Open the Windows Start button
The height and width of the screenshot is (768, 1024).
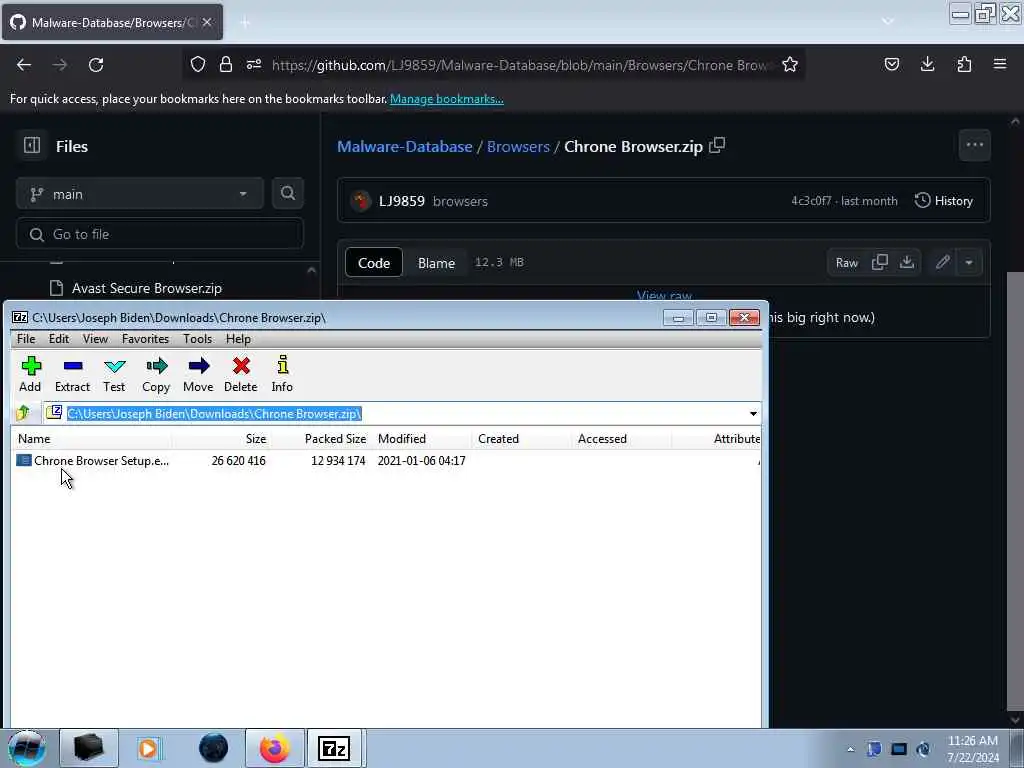[27, 748]
